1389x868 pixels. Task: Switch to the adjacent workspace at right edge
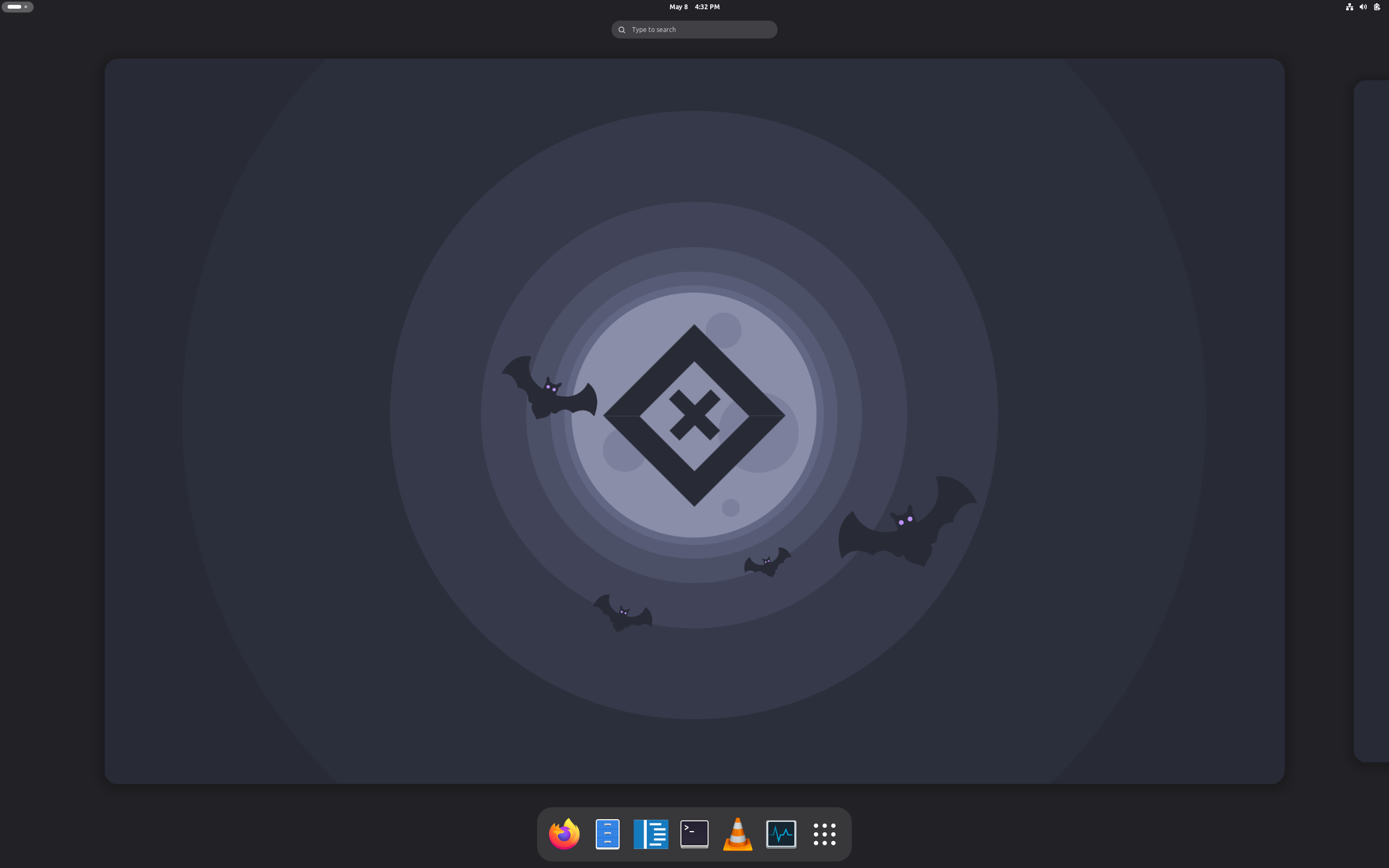coord(1372,421)
